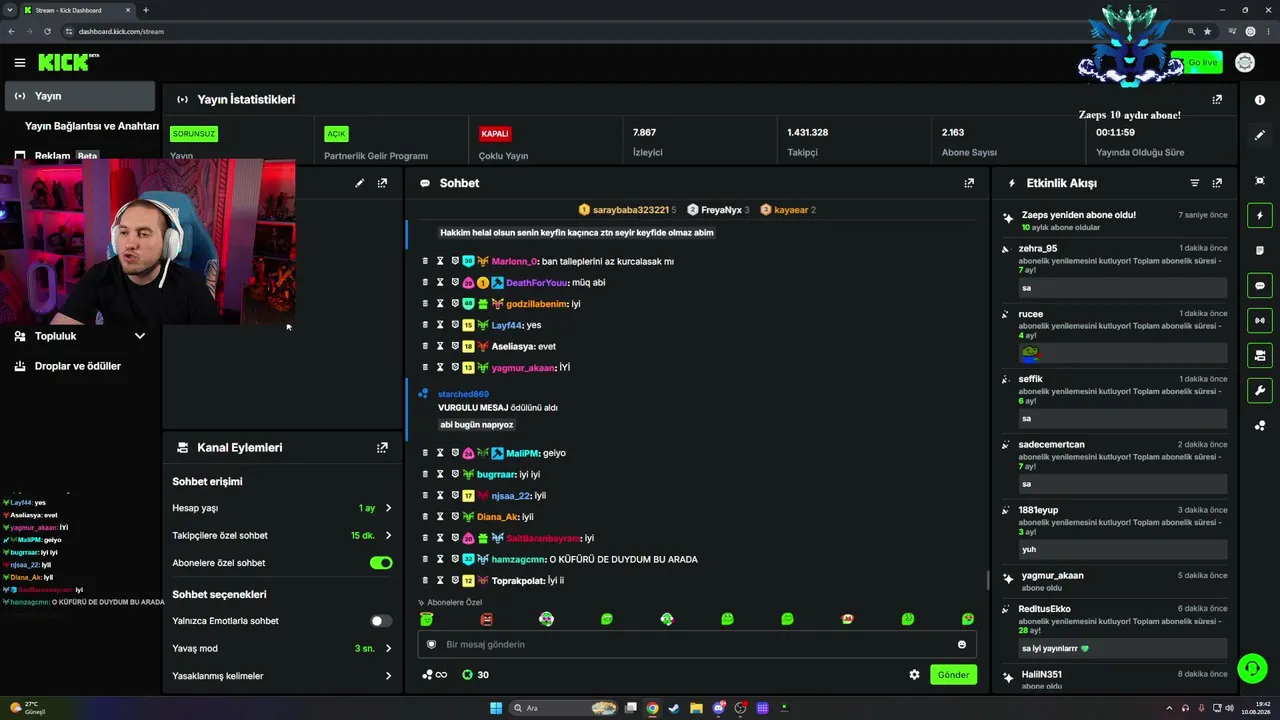Open the green support chat bubble

tap(1251, 667)
